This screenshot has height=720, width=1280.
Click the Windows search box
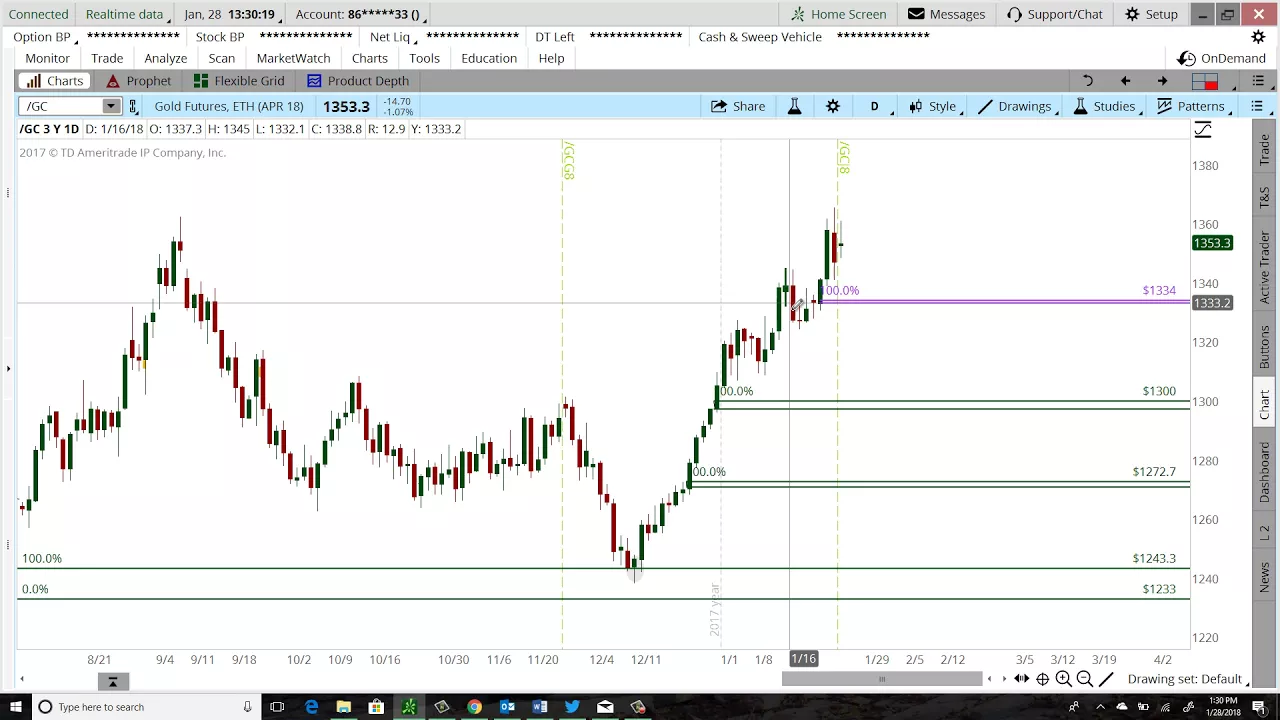coord(144,707)
